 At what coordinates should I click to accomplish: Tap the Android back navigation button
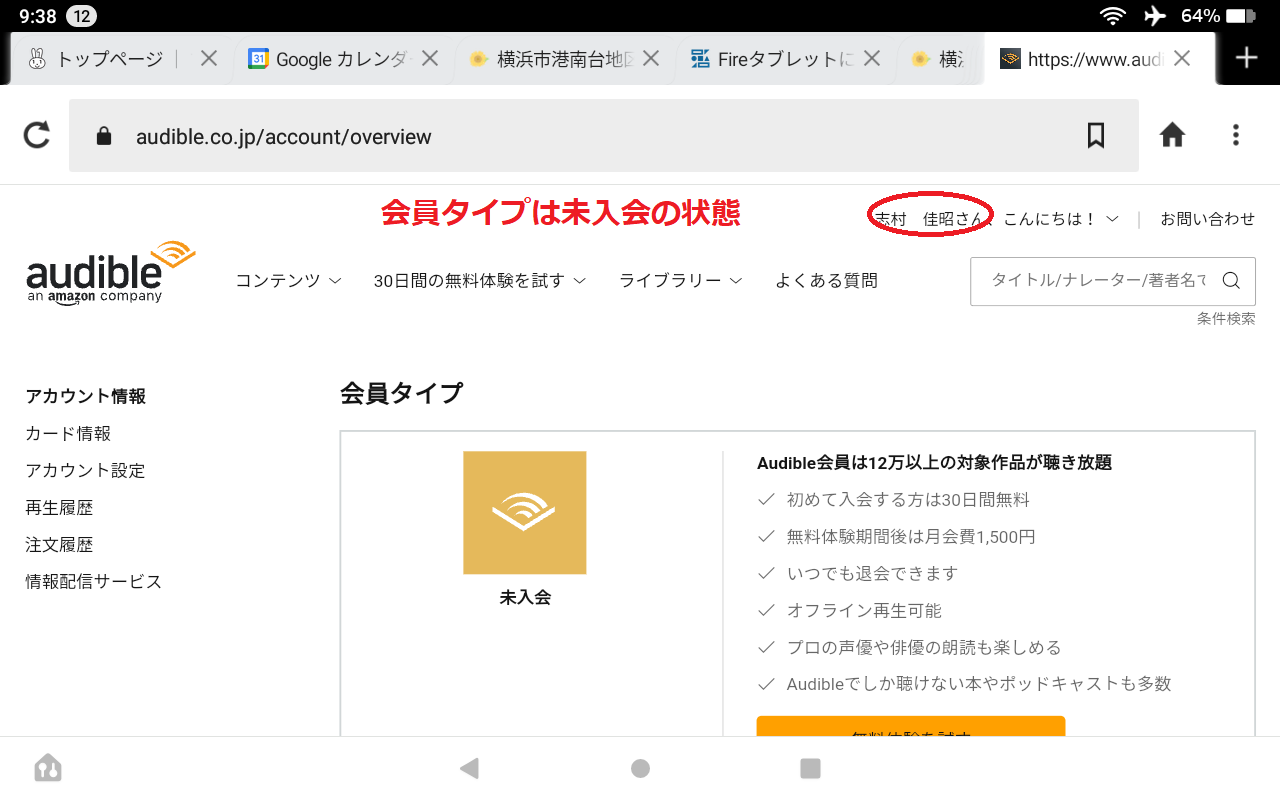pyautogui.click(x=469, y=768)
